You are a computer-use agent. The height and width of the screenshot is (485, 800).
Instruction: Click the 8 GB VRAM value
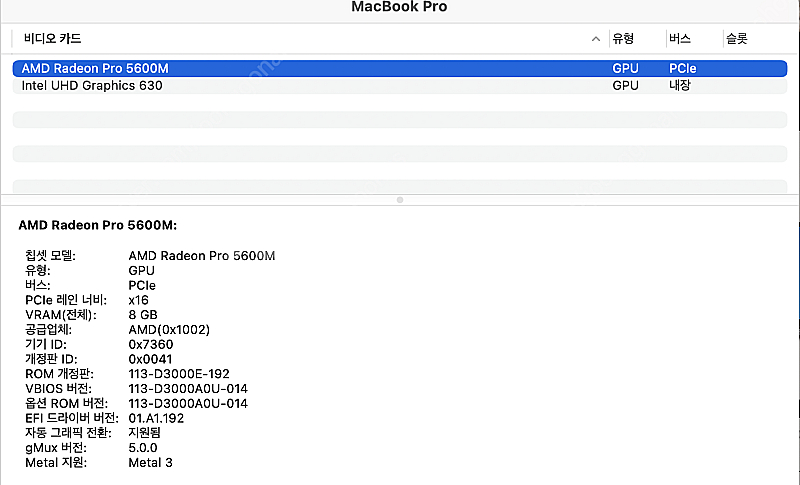143,315
